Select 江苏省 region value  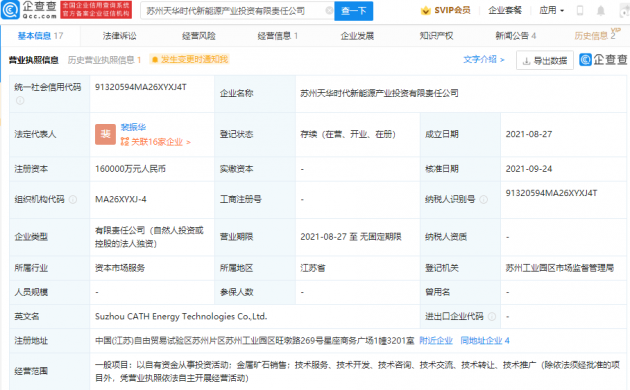(313, 268)
